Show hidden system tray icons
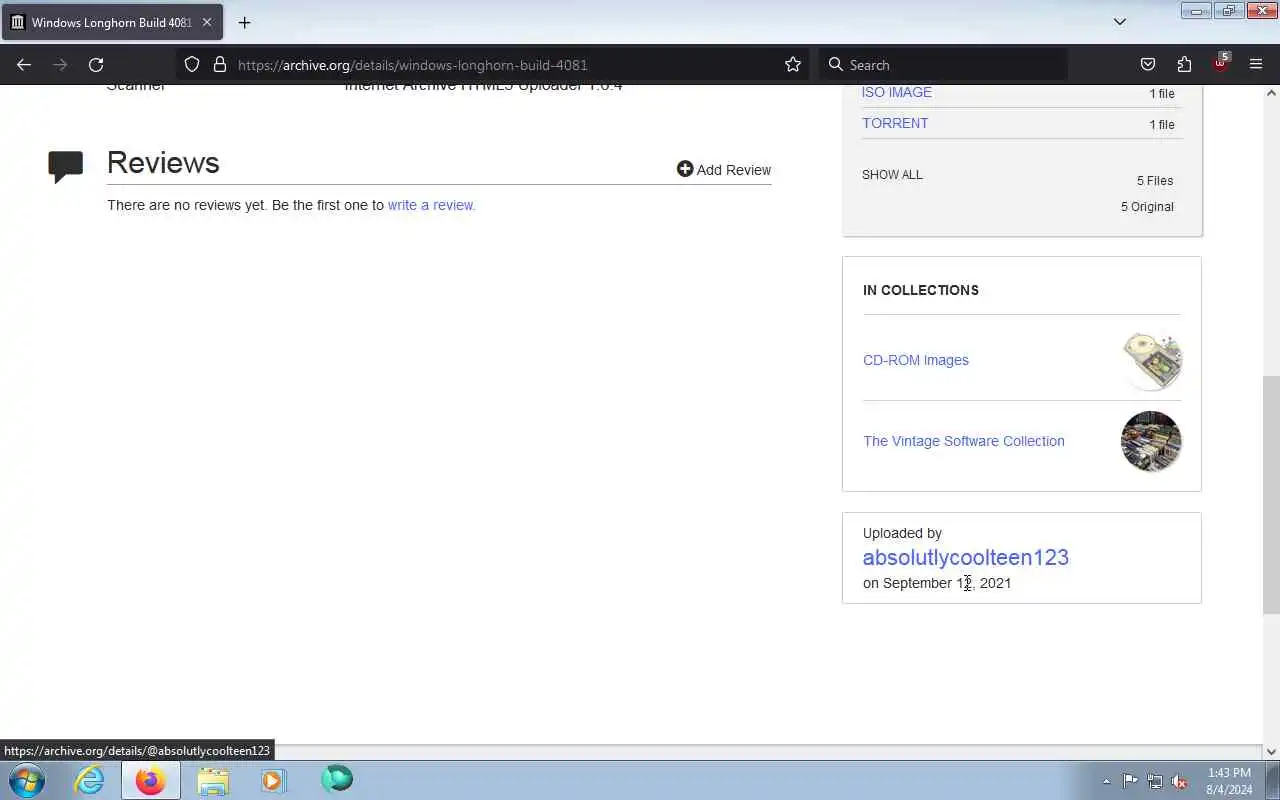The width and height of the screenshot is (1280, 800). coord(1106,781)
